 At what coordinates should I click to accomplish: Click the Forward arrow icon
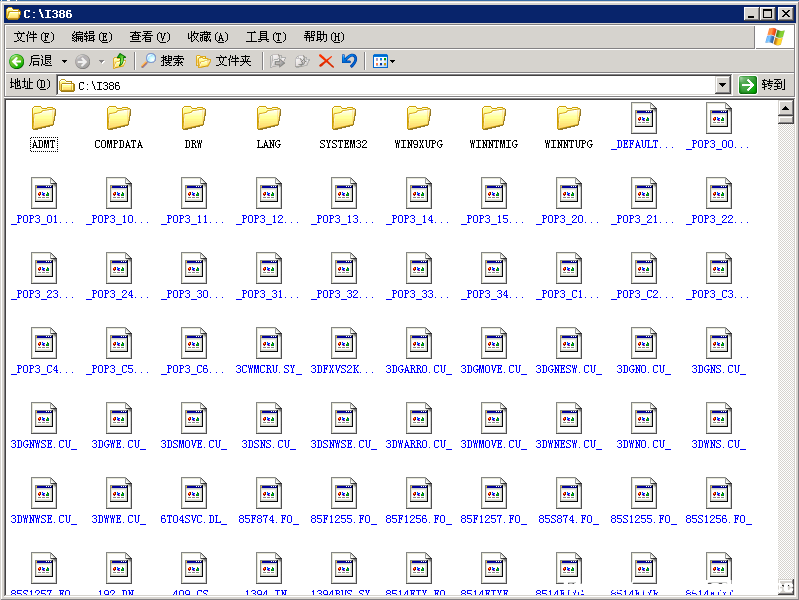coord(82,62)
